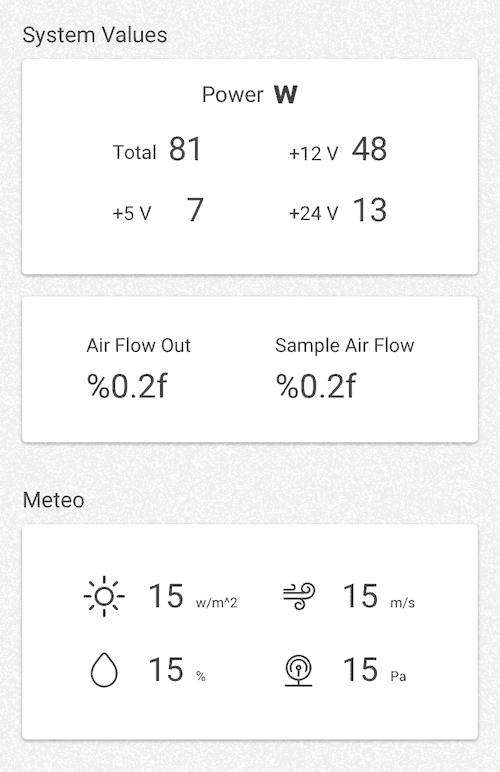The height and width of the screenshot is (772, 500).
Task: Select the +5 V power value 7
Action: [195, 210]
